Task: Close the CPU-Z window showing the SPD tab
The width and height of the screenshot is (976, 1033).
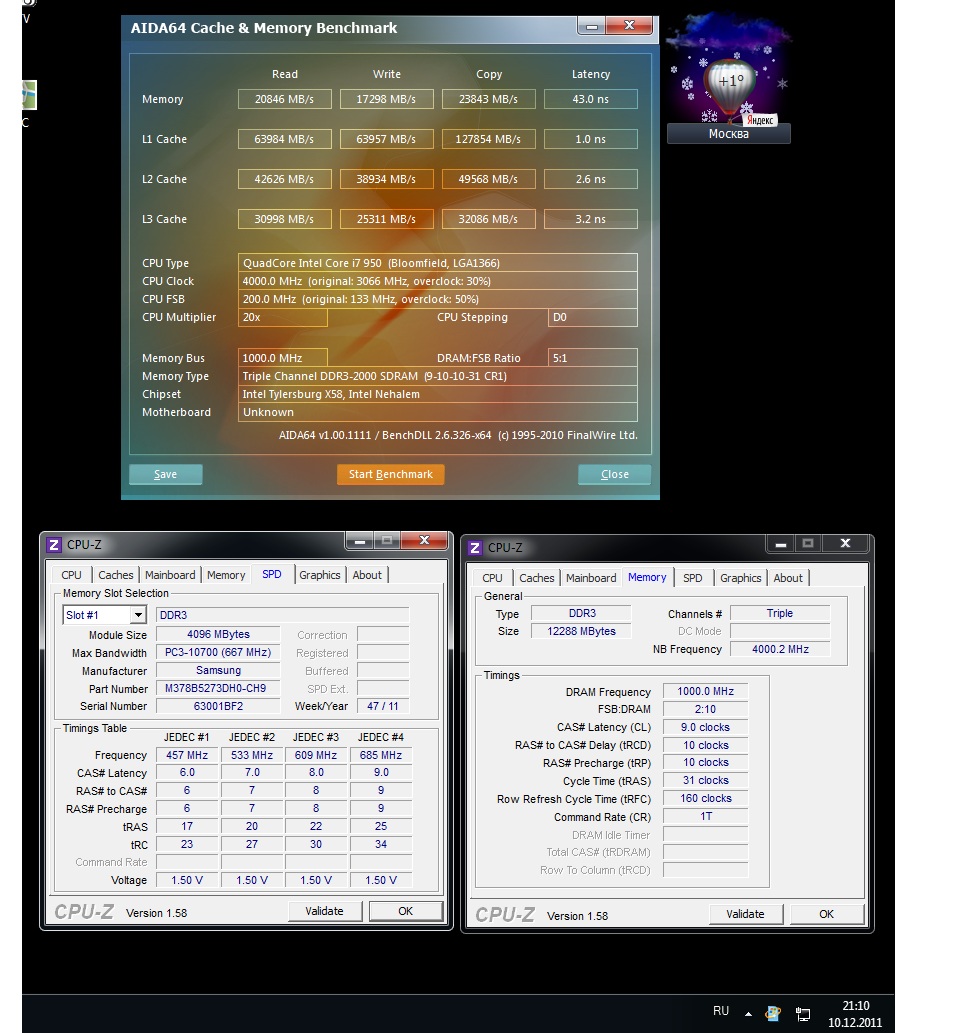Action: [424, 540]
